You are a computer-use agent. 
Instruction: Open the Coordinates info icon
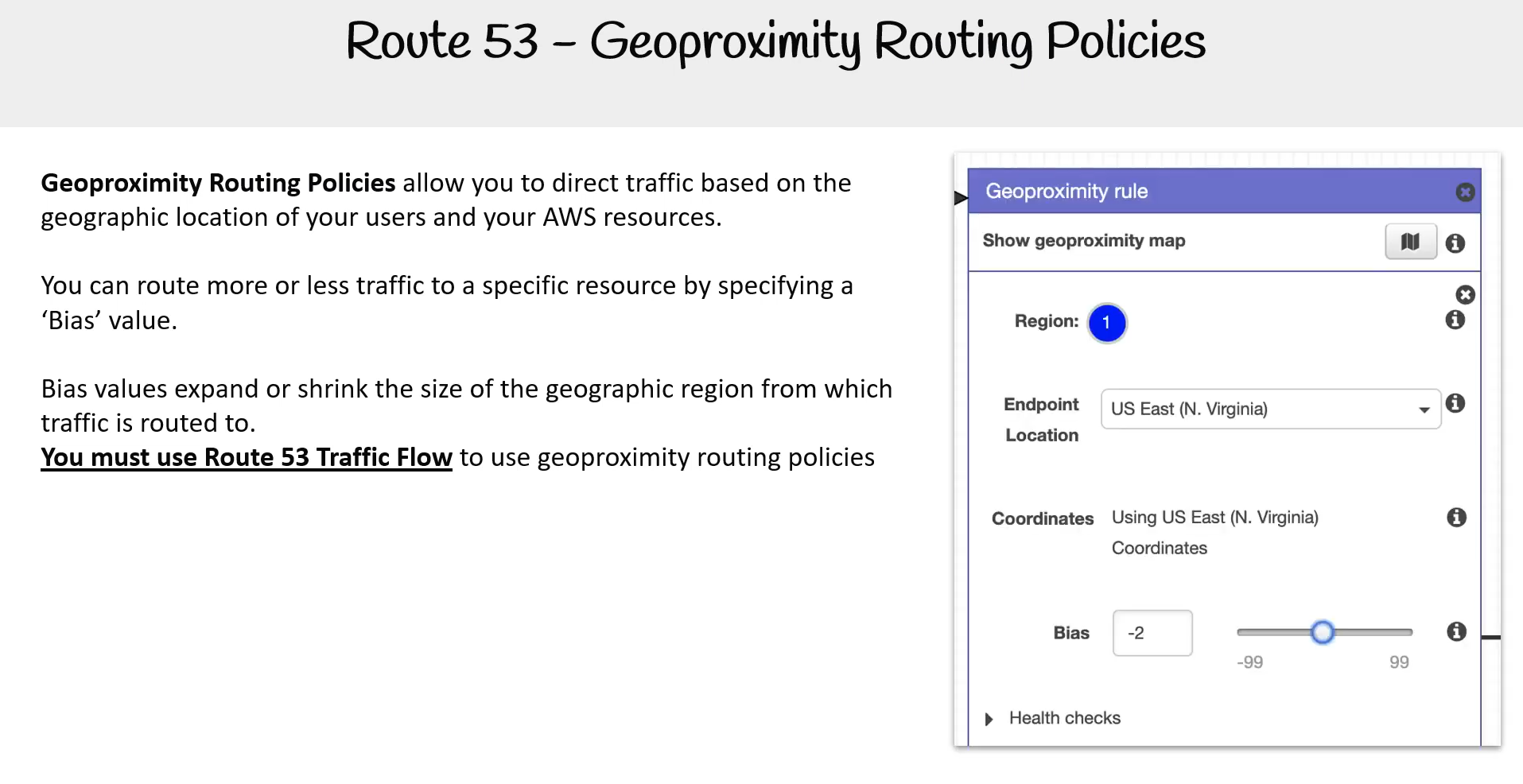[1456, 518]
